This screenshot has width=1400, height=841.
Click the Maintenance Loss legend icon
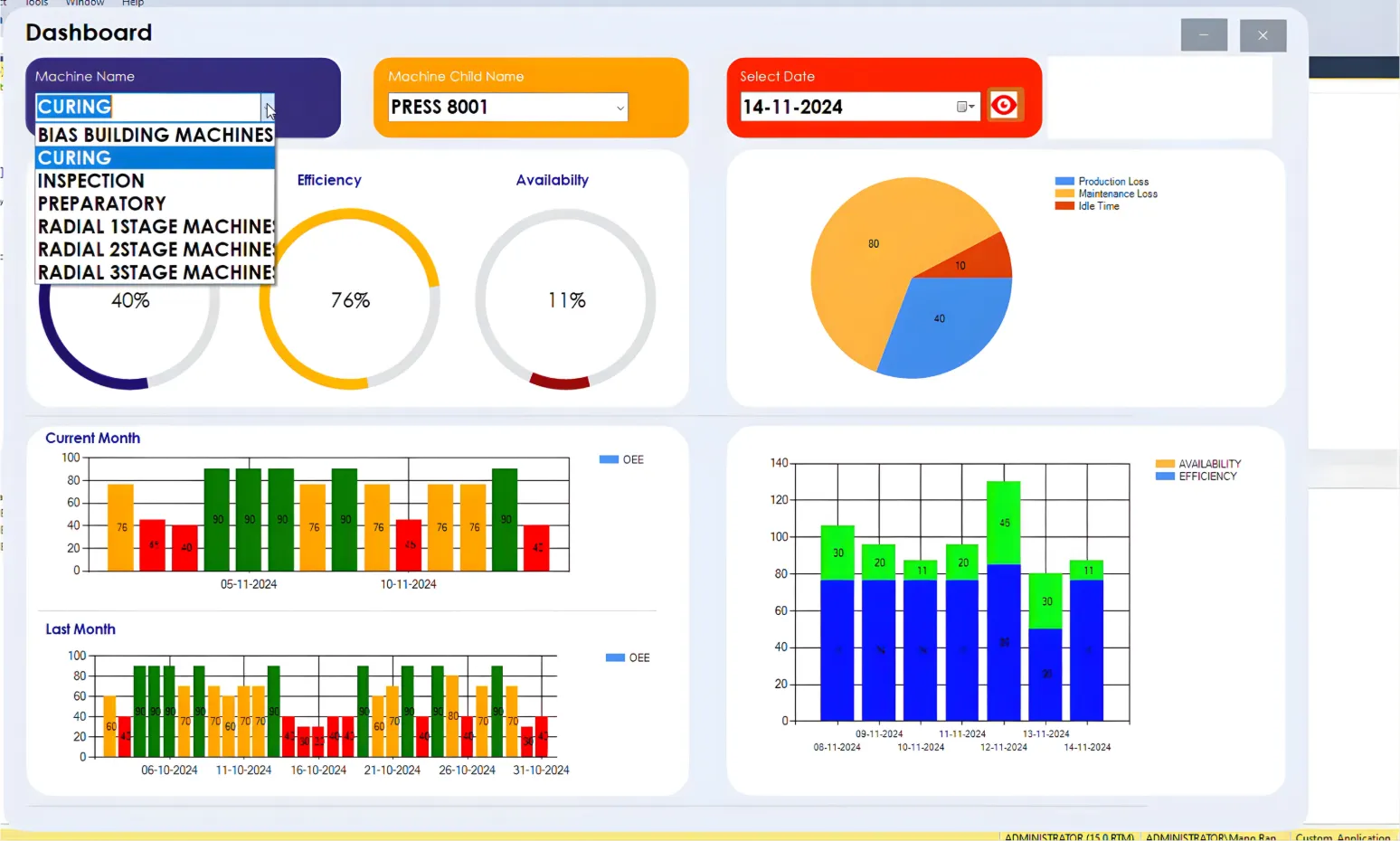coord(1064,193)
